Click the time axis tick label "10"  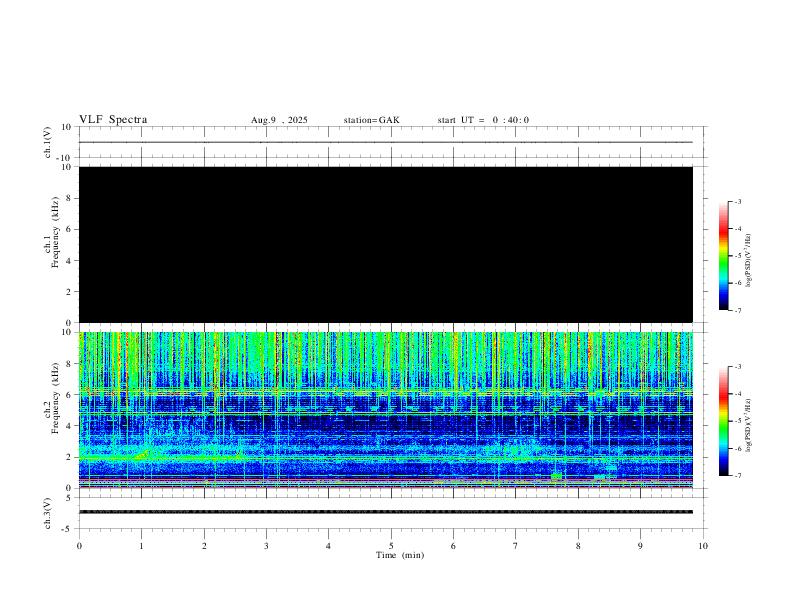pyautogui.click(x=703, y=546)
